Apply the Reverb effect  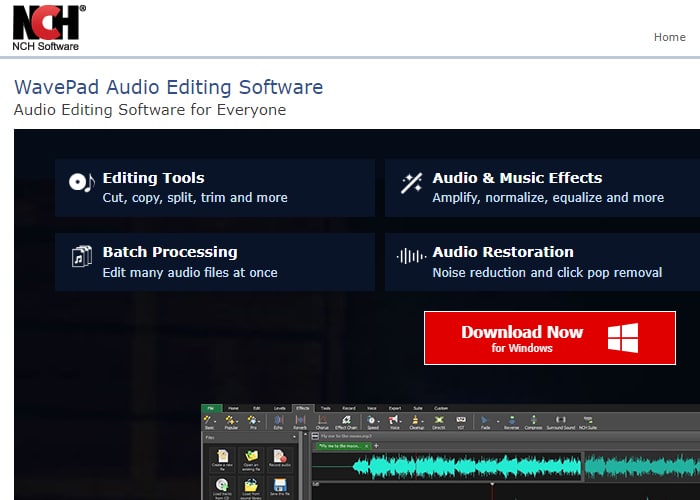(300, 422)
